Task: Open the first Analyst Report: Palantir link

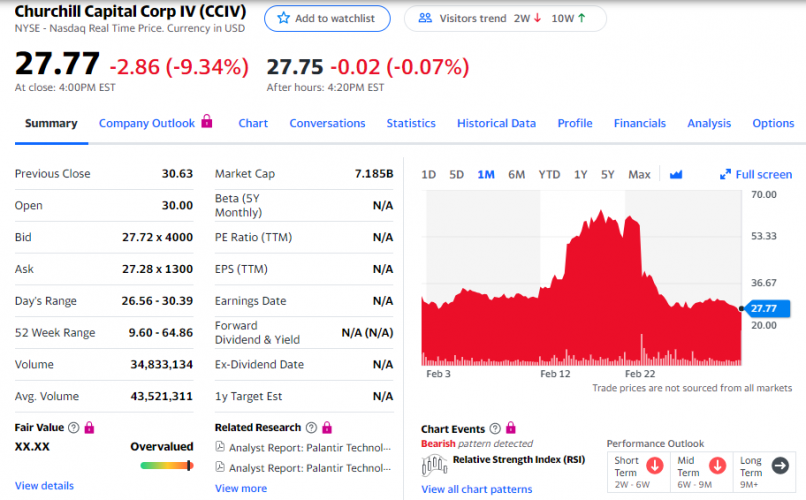Action: 309,448
